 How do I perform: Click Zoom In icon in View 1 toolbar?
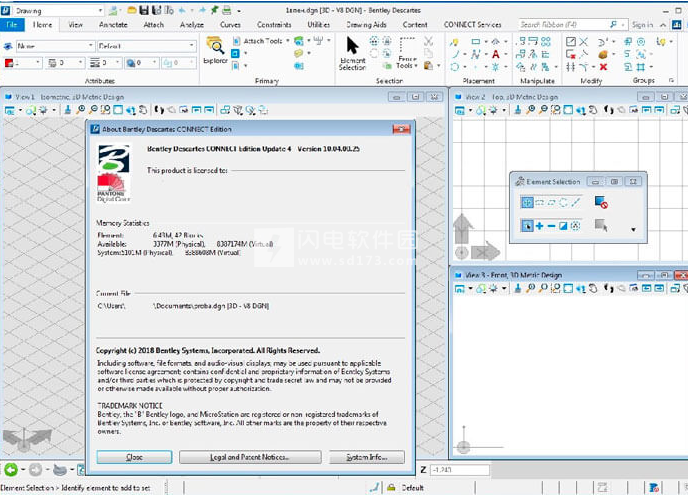coord(81,110)
